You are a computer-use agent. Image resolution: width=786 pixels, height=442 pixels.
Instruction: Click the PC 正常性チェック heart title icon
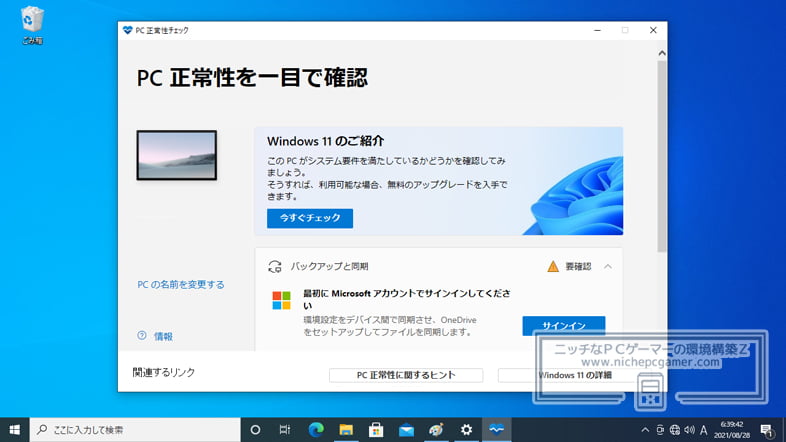click(127, 30)
